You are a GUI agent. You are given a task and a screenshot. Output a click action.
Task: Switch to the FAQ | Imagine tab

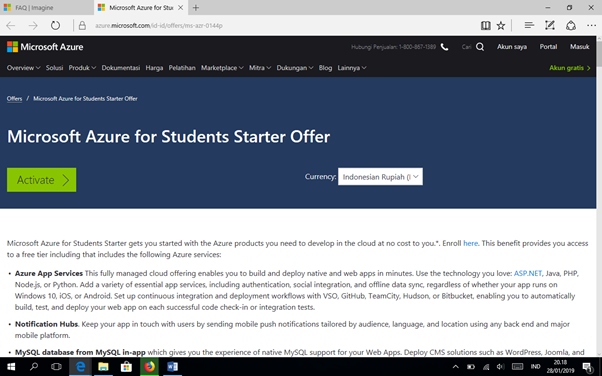point(46,8)
